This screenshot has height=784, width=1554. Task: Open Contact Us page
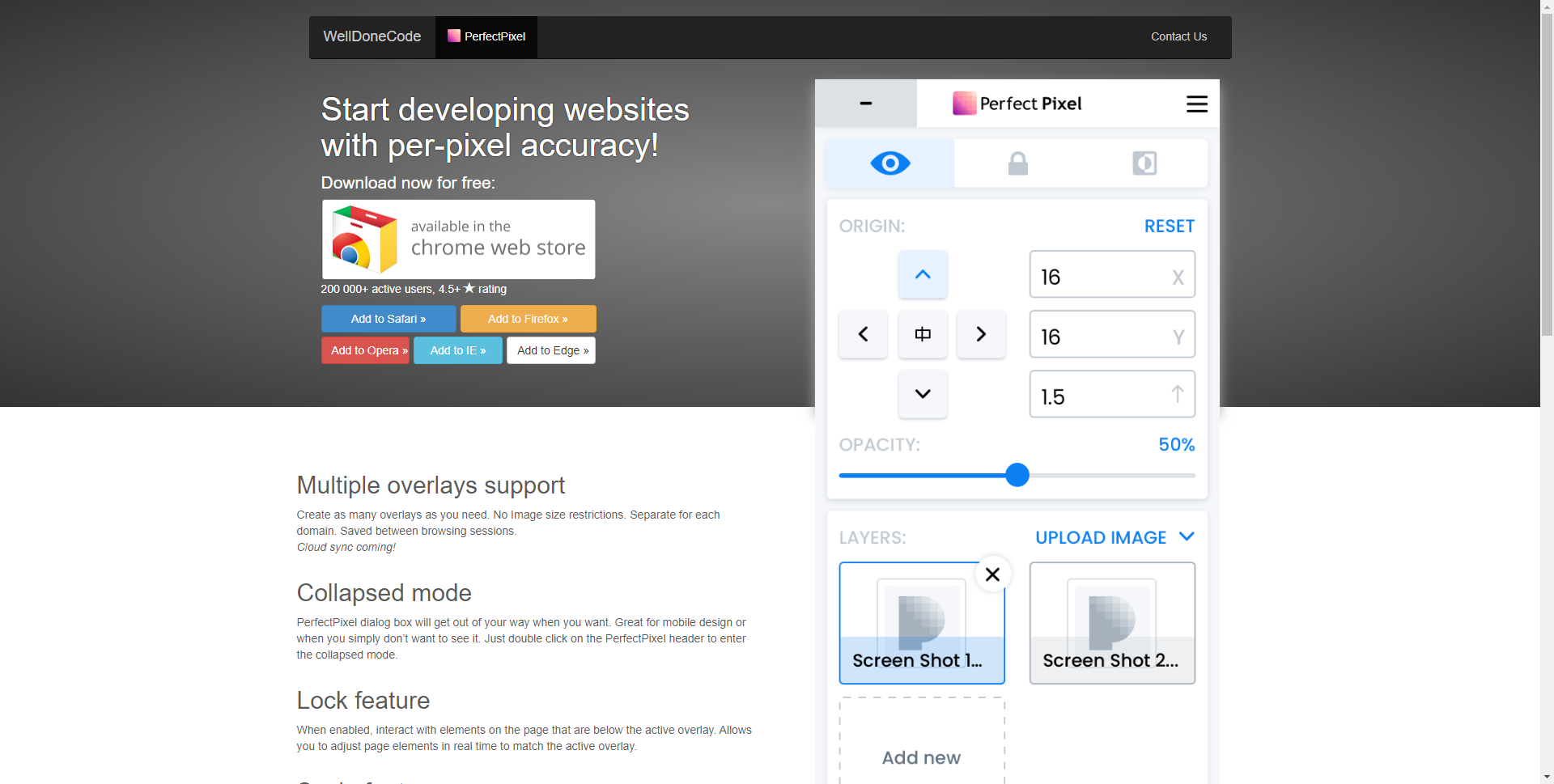click(1178, 36)
